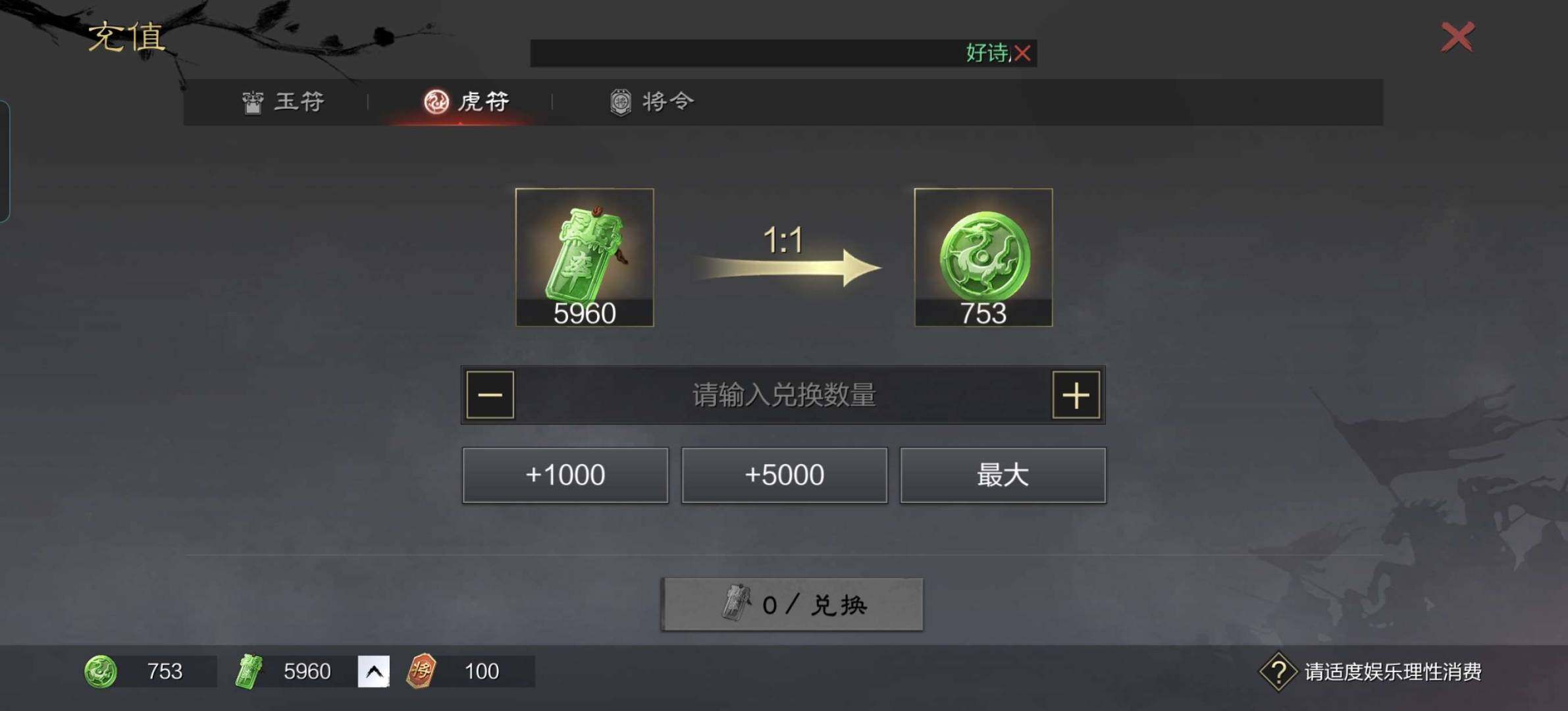Add 5000 to the exchange amount

785,475
